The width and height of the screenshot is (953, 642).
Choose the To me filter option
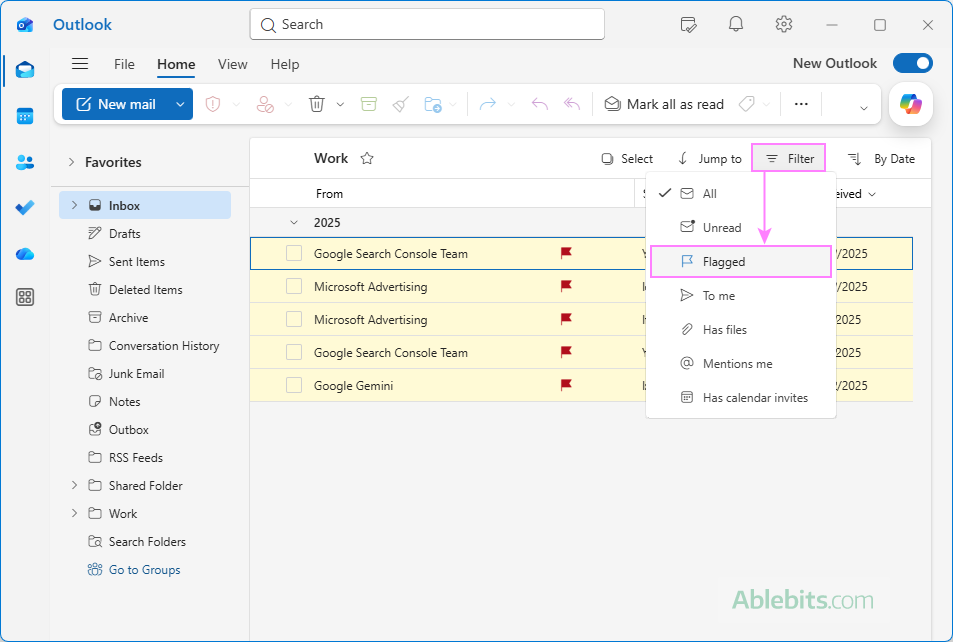coord(741,295)
